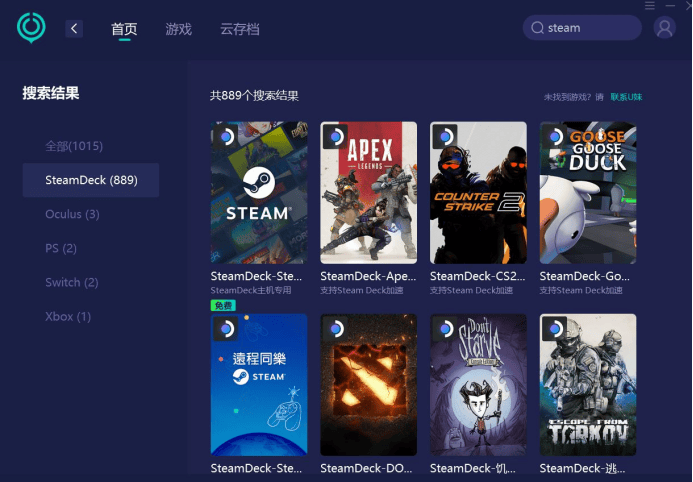Open the 云存档 tab
693x482 pixels.
pos(240,29)
